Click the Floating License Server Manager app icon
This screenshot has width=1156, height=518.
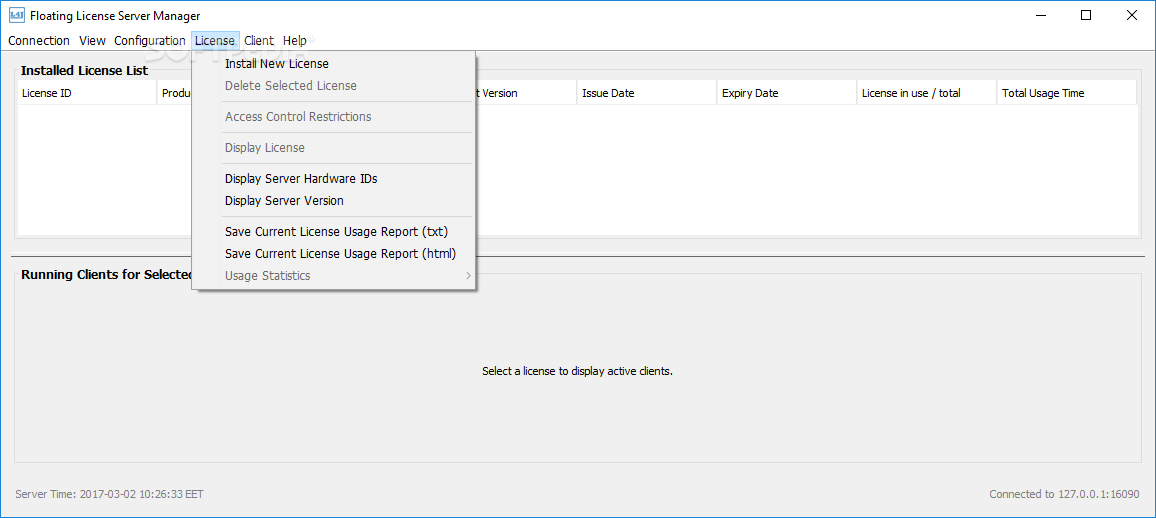click(17, 15)
